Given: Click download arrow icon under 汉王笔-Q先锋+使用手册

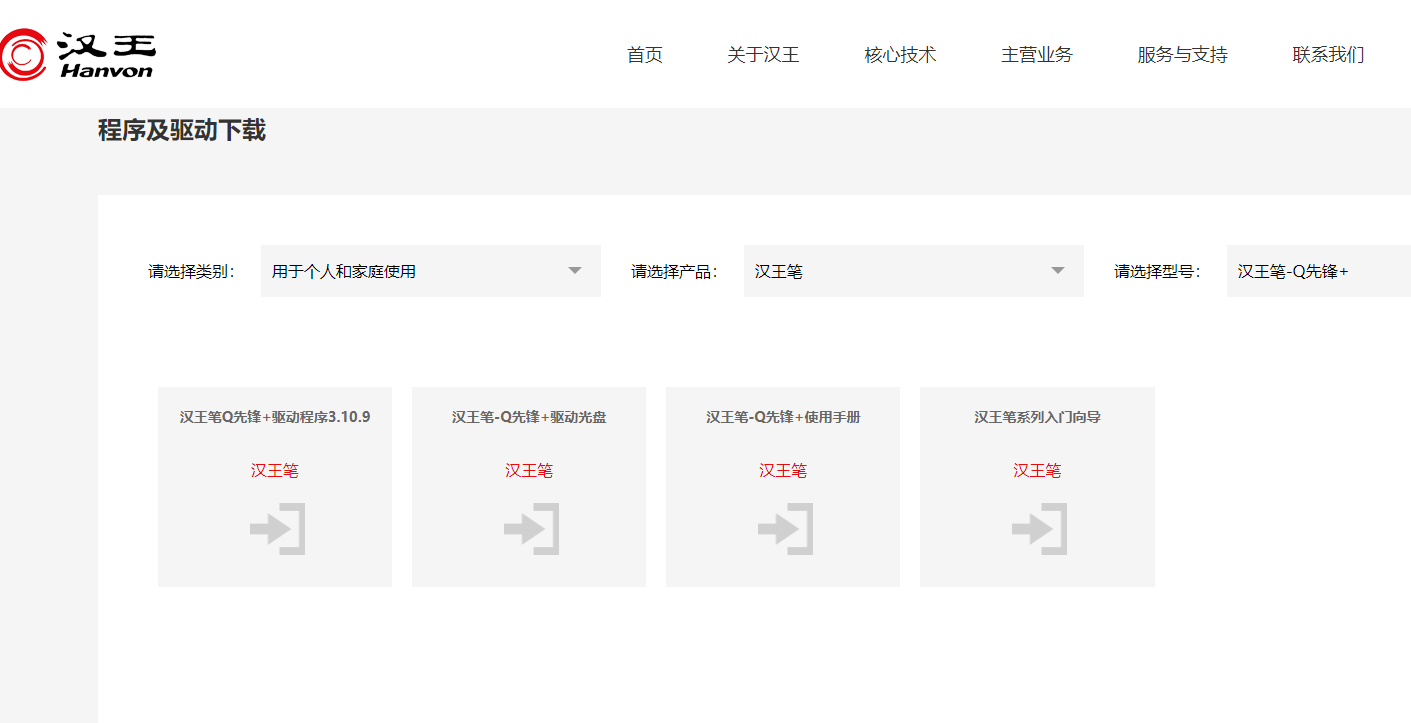Looking at the screenshot, I should (785, 529).
